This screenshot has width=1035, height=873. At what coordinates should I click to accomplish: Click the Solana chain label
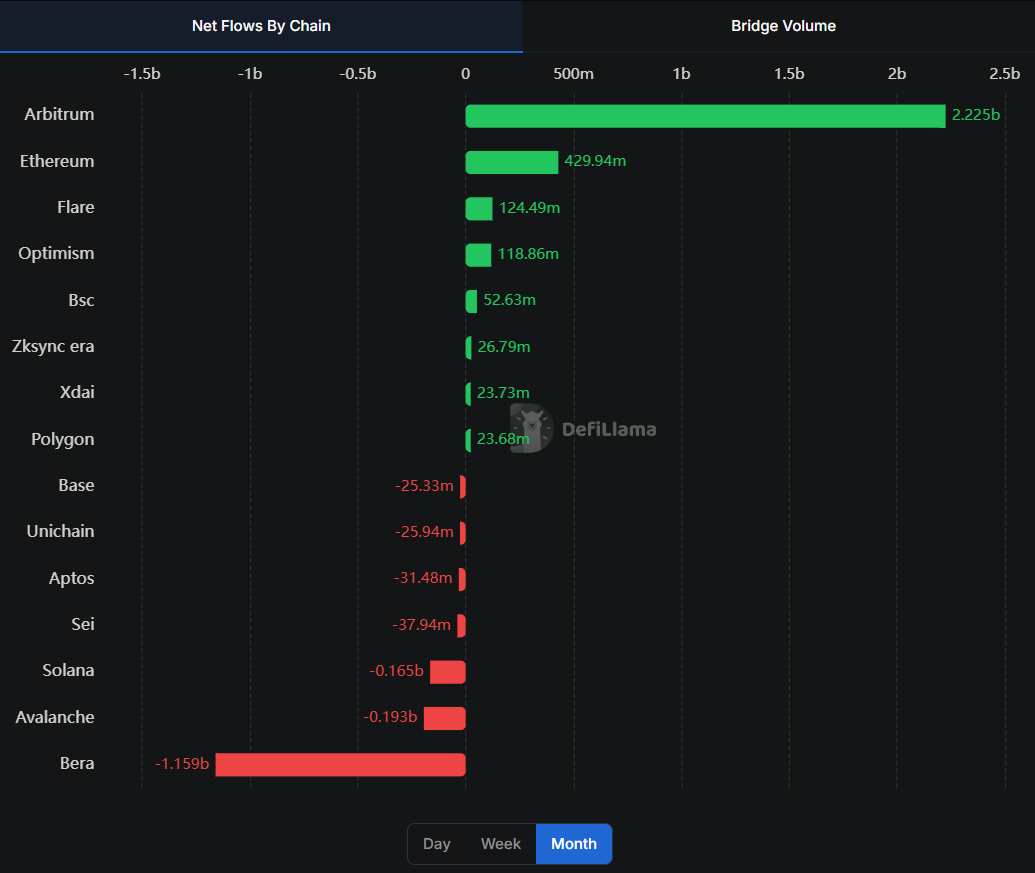tap(68, 670)
